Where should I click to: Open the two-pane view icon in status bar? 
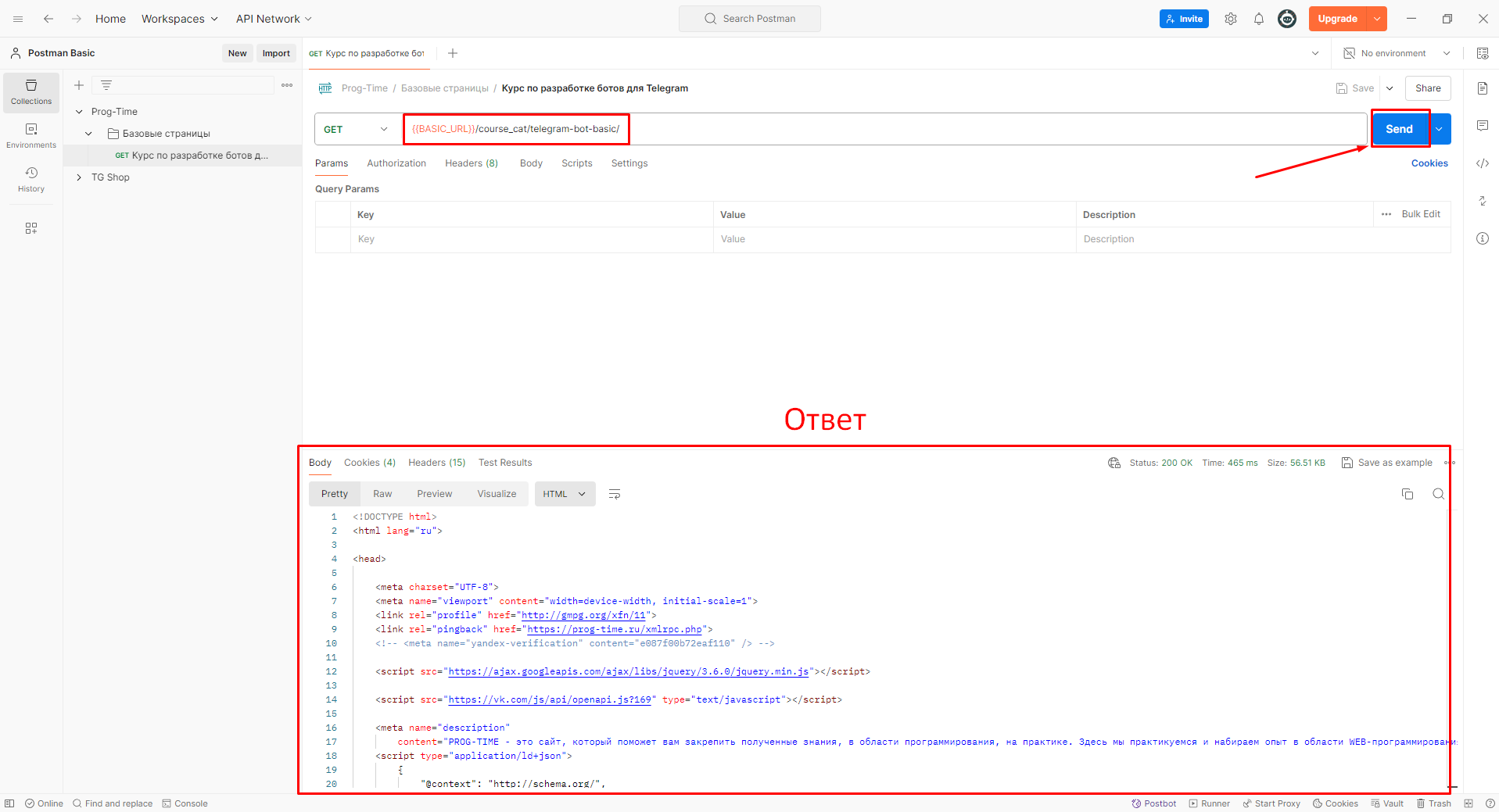click(1469, 803)
